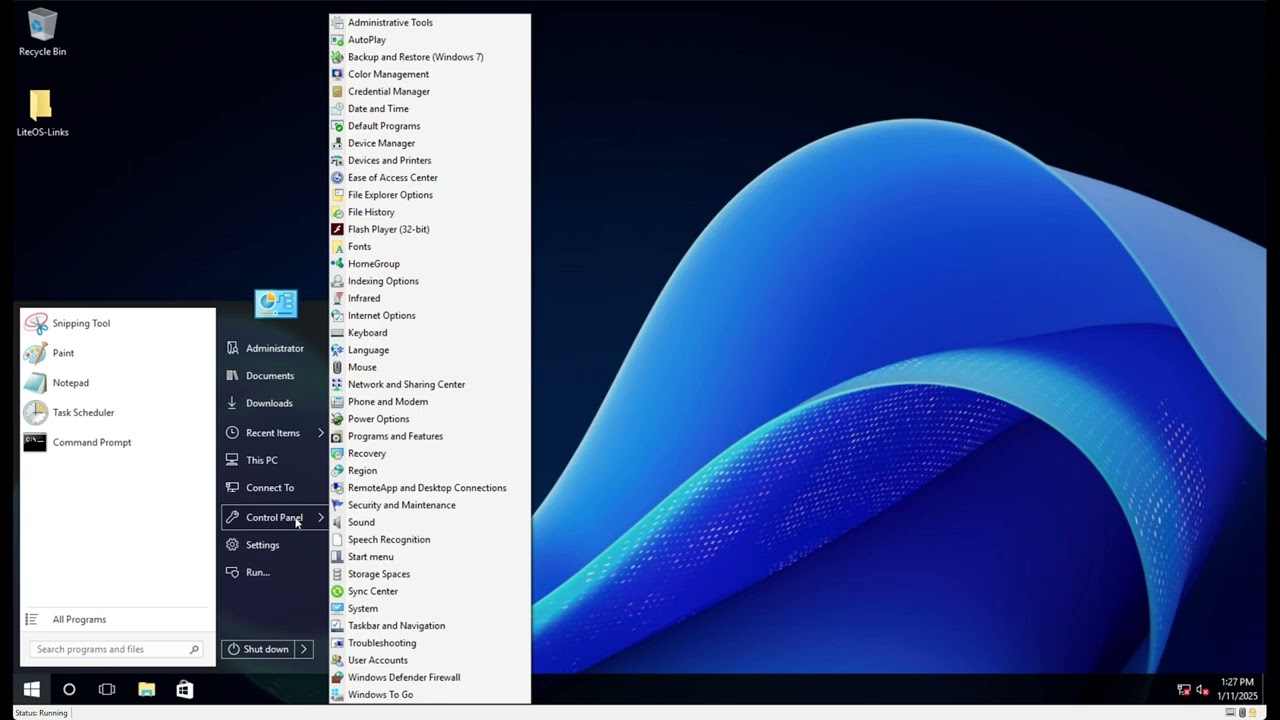Open Color Management from the list
Viewport: 1280px width, 720px height.
point(430,74)
